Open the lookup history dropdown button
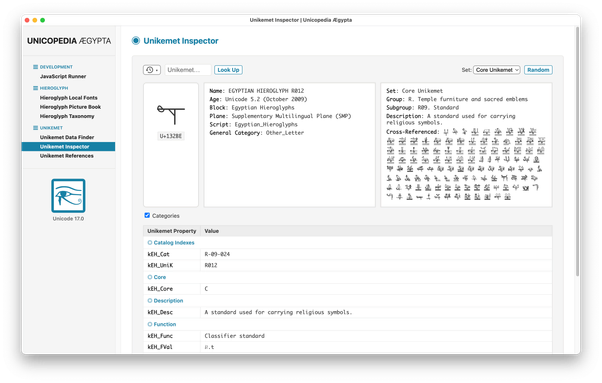 tap(152, 70)
